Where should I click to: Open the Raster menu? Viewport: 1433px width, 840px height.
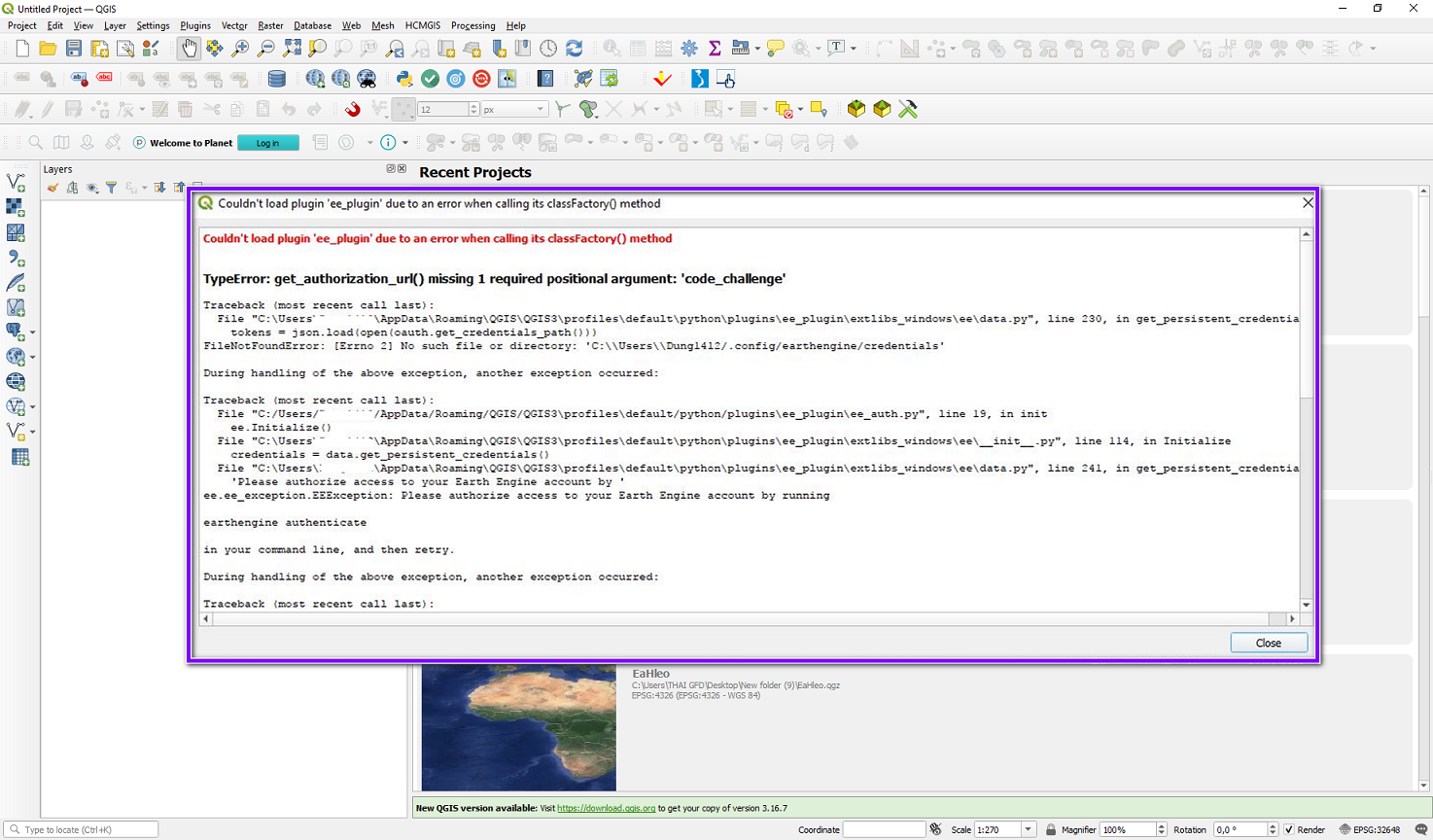[x=270, y=26]
